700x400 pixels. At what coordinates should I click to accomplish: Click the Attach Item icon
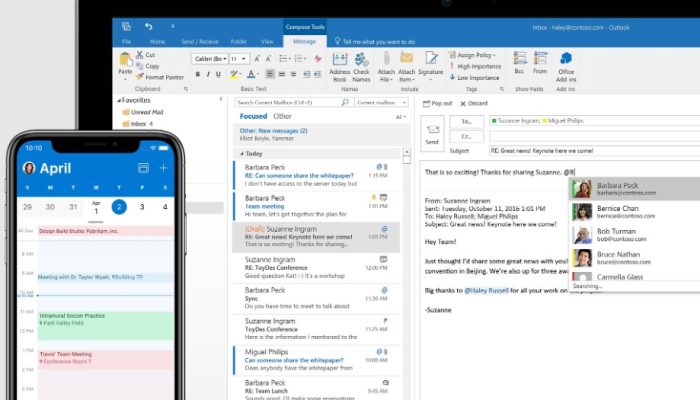click(406, 58)
